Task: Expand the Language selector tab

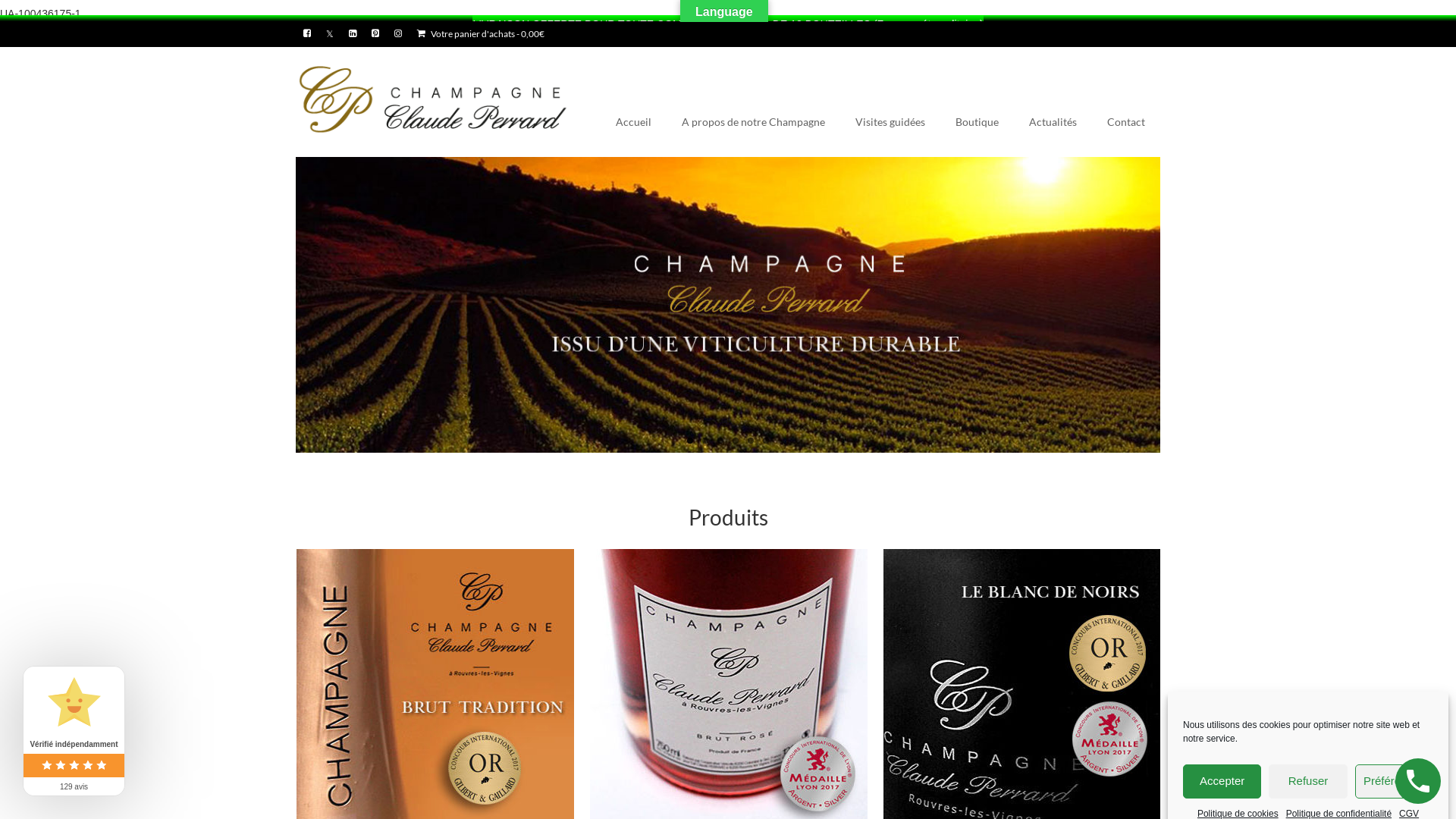Action: (x=724, y=11)
